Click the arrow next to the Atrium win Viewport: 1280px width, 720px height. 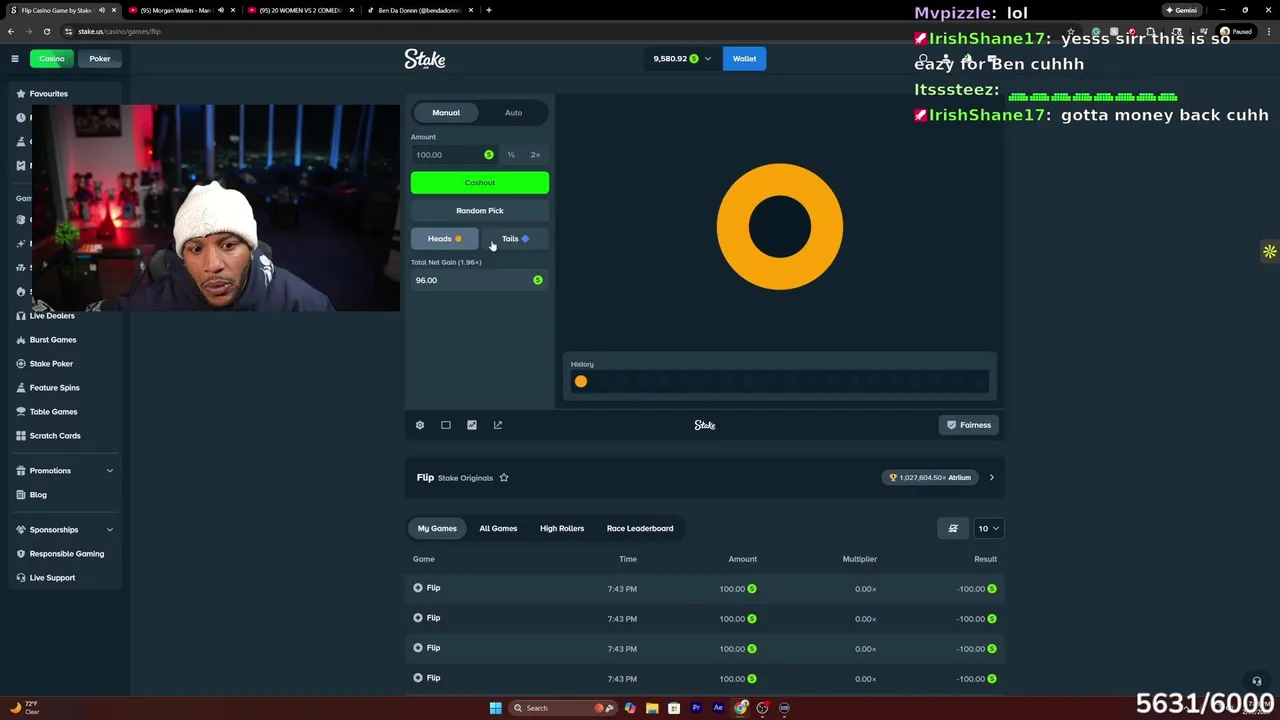pos(991,478)
